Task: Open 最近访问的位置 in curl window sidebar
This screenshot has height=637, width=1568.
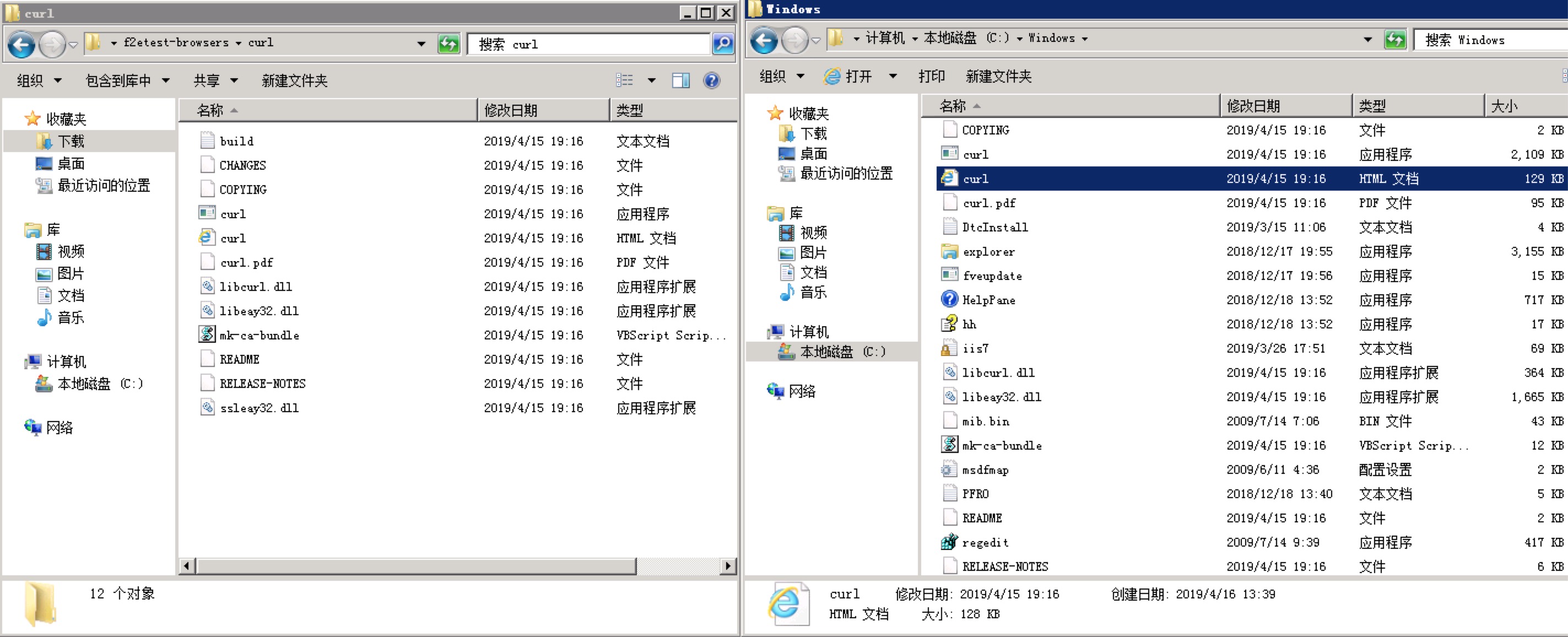Action: tap(93, 185)
